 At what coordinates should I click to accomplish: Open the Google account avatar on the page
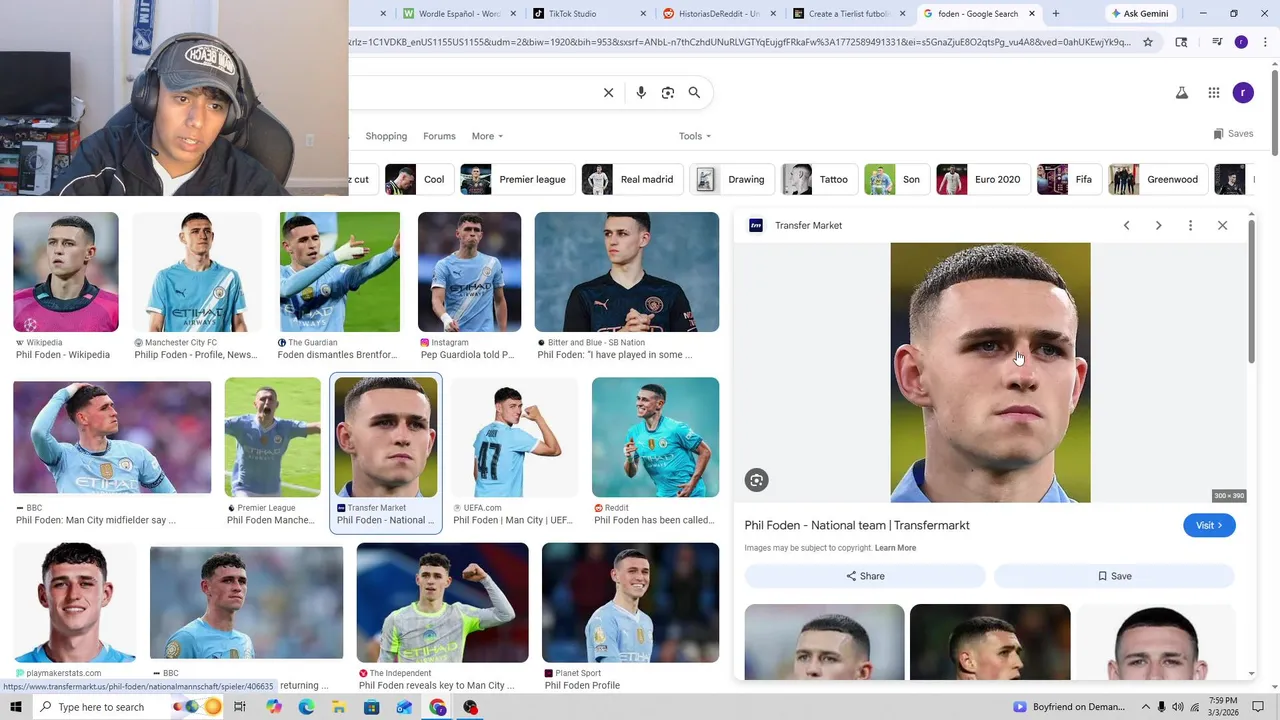[1243, 93]
